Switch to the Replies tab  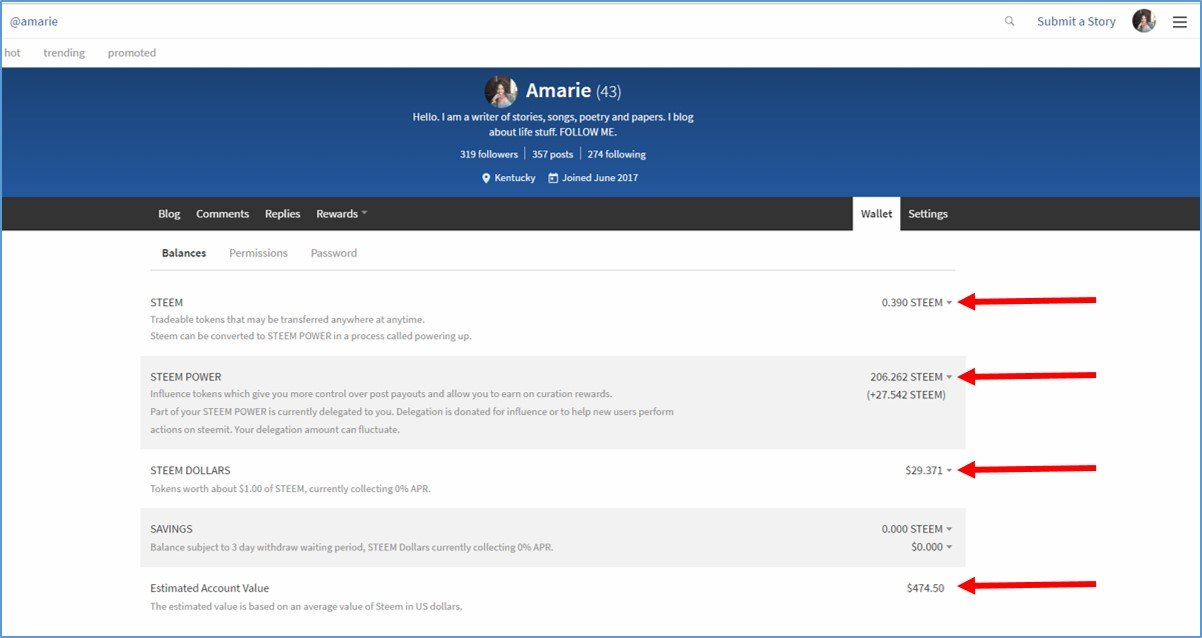[282, 214]
